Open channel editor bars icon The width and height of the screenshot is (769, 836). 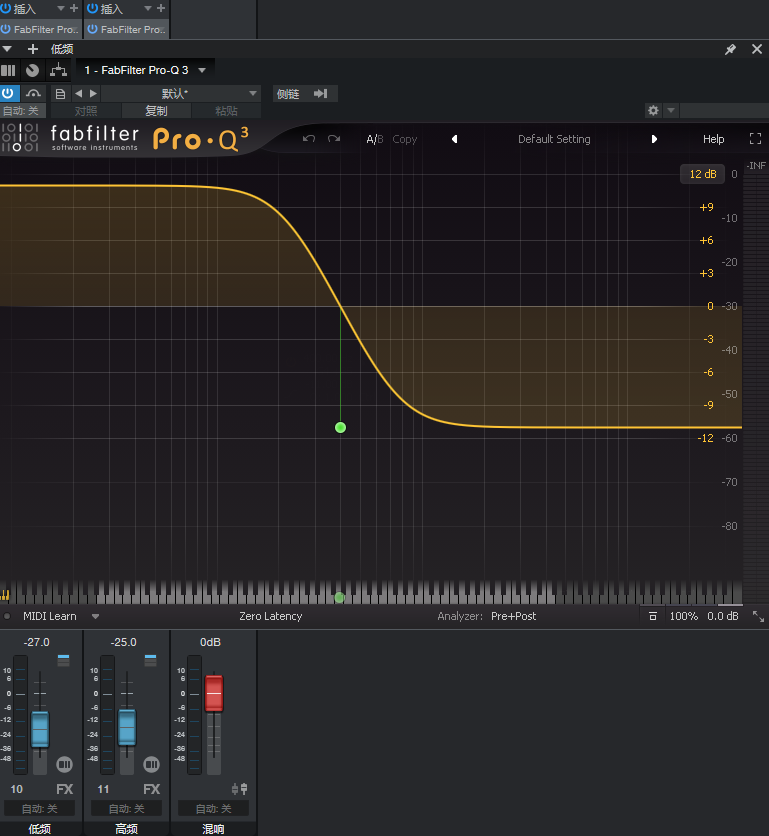tap(8, 70)
